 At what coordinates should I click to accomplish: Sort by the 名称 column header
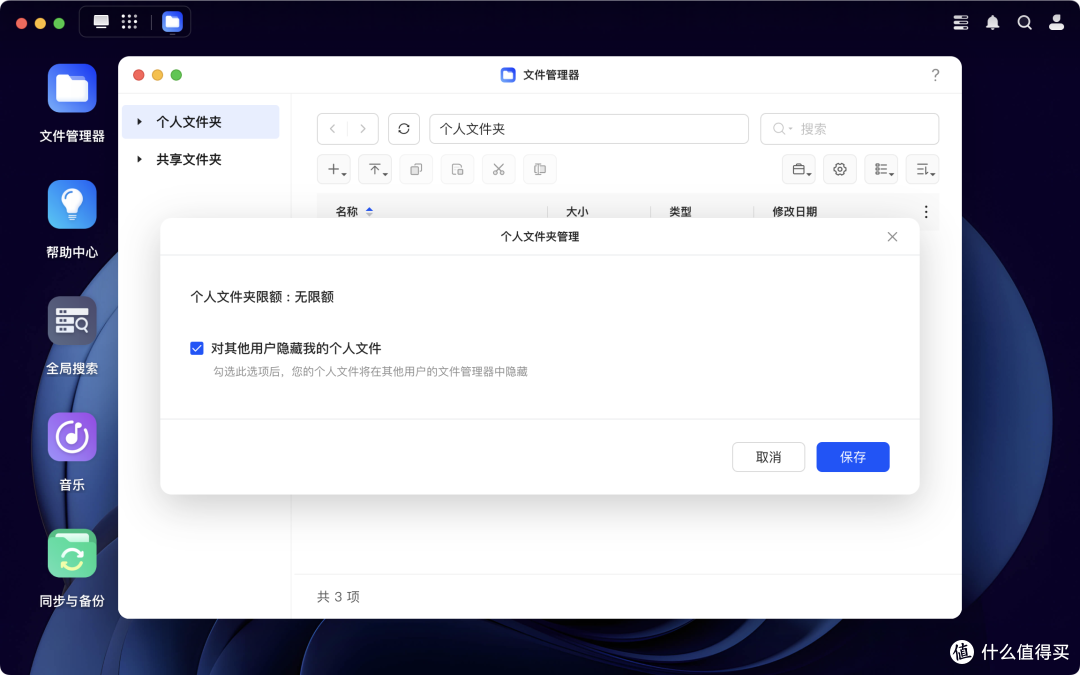346,211
